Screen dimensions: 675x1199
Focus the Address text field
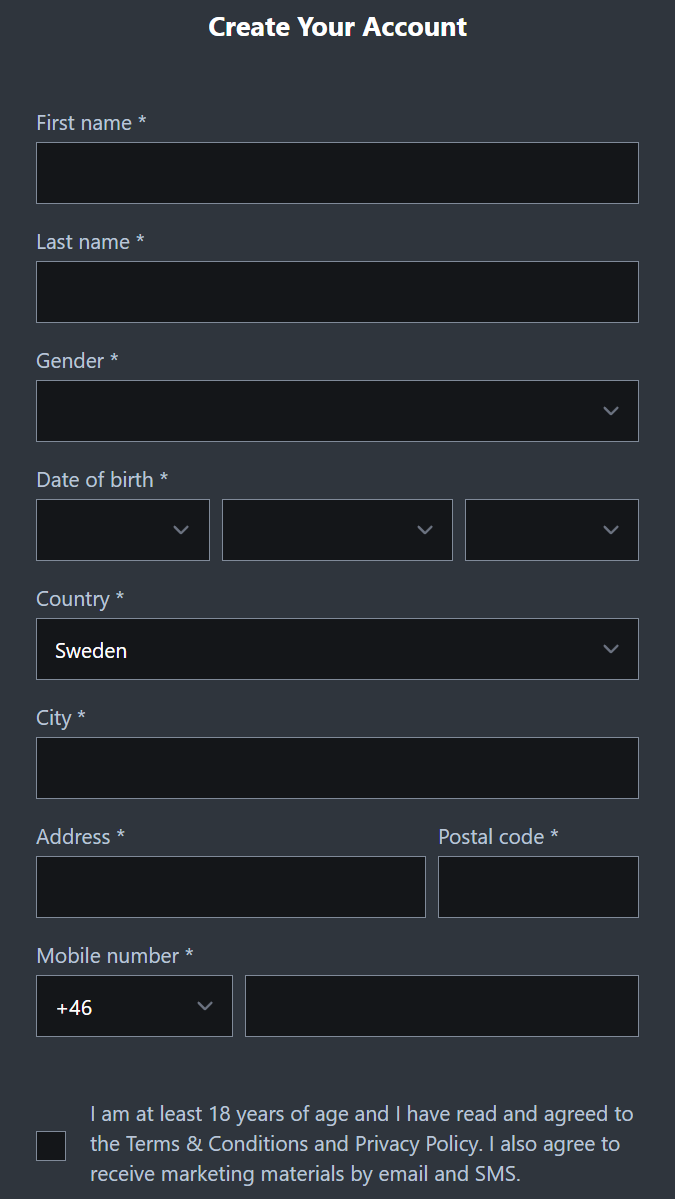click(231, 887)
